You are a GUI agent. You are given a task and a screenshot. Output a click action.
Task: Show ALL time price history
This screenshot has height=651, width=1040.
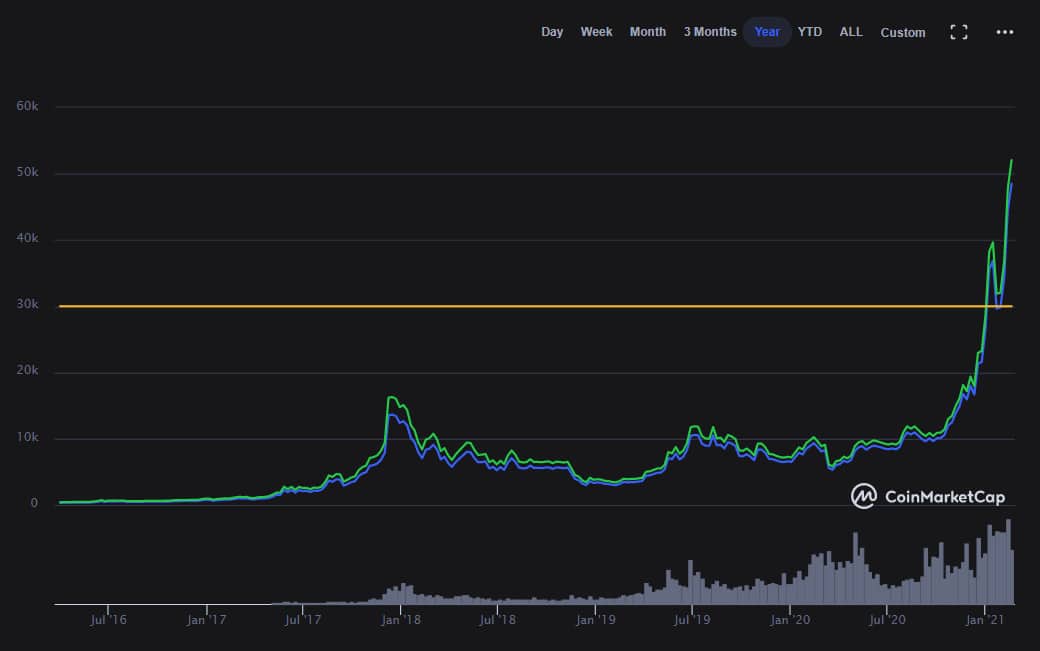click(851, 32)
